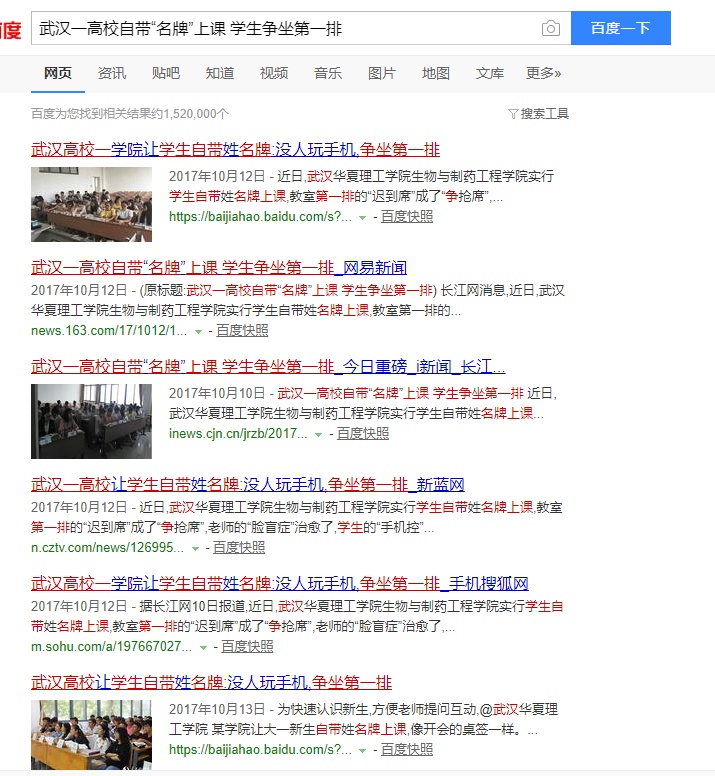Switch to the 视频 tab
This screenshot has width=715, height=776.
click(x=273, y=73)
